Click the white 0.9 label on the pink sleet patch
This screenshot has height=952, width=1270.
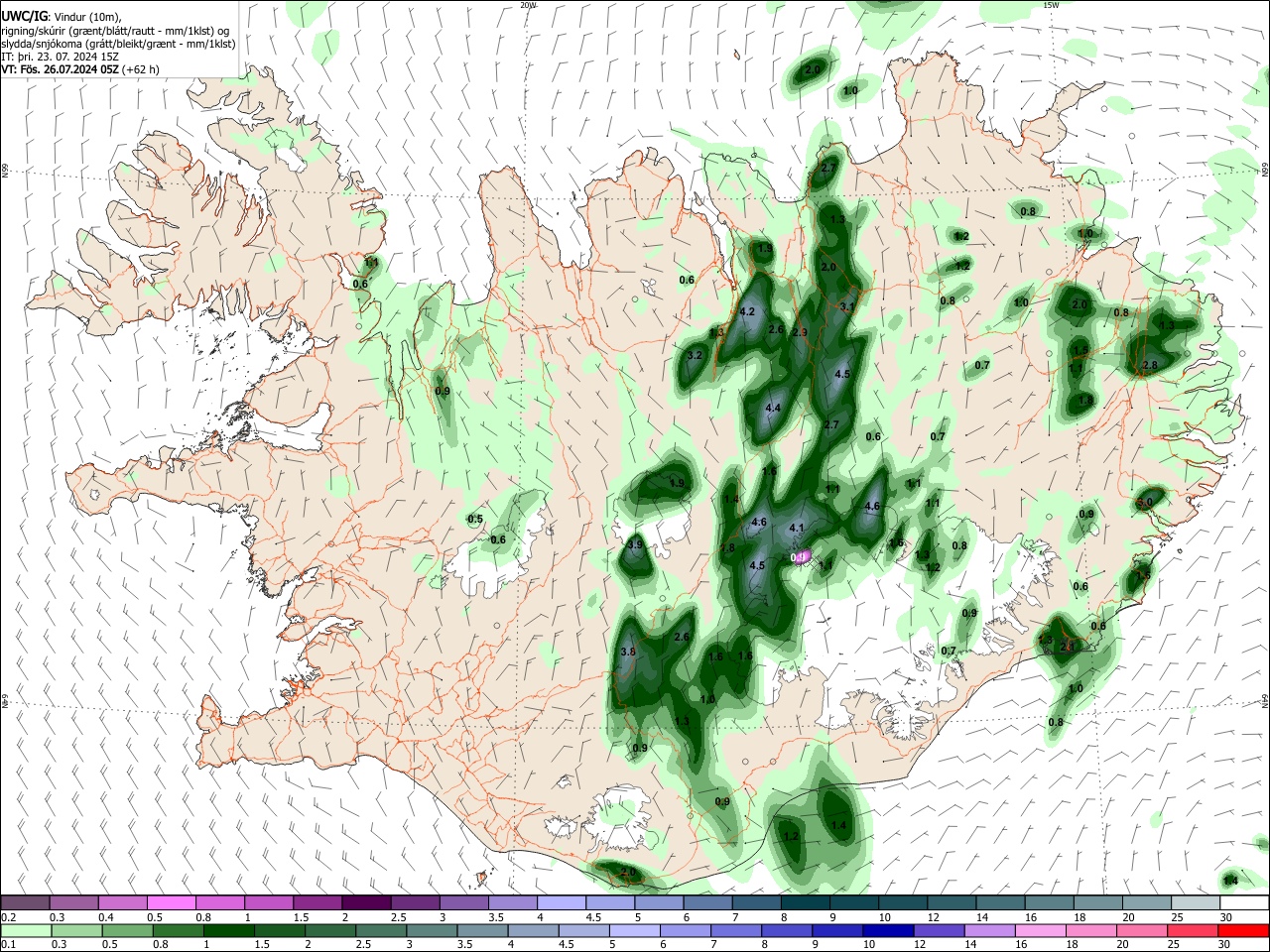(x=798, y=558)
